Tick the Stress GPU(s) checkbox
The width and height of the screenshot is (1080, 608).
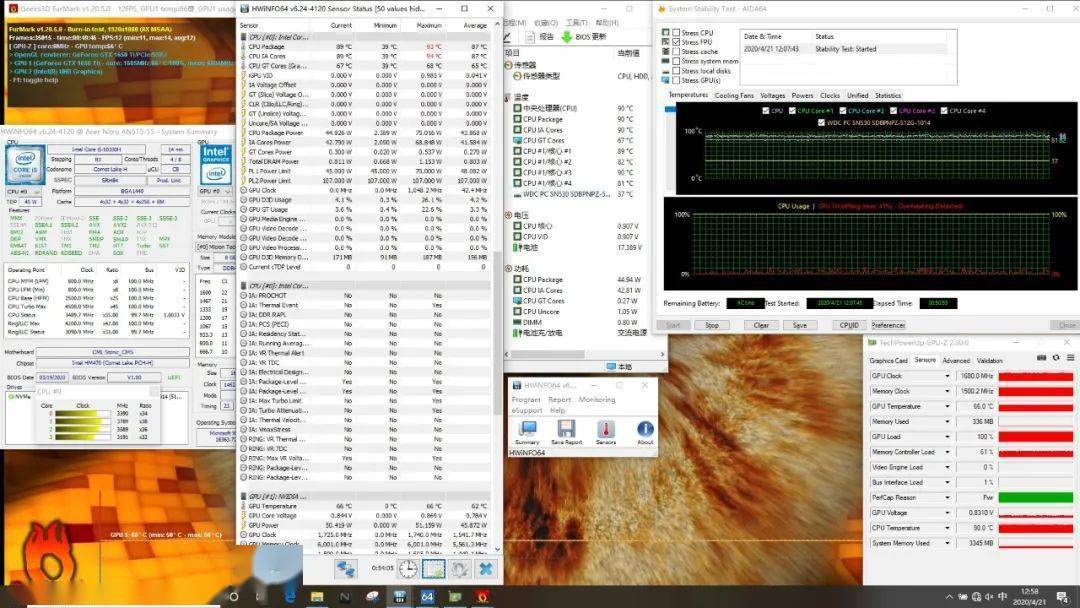[676, 80]
